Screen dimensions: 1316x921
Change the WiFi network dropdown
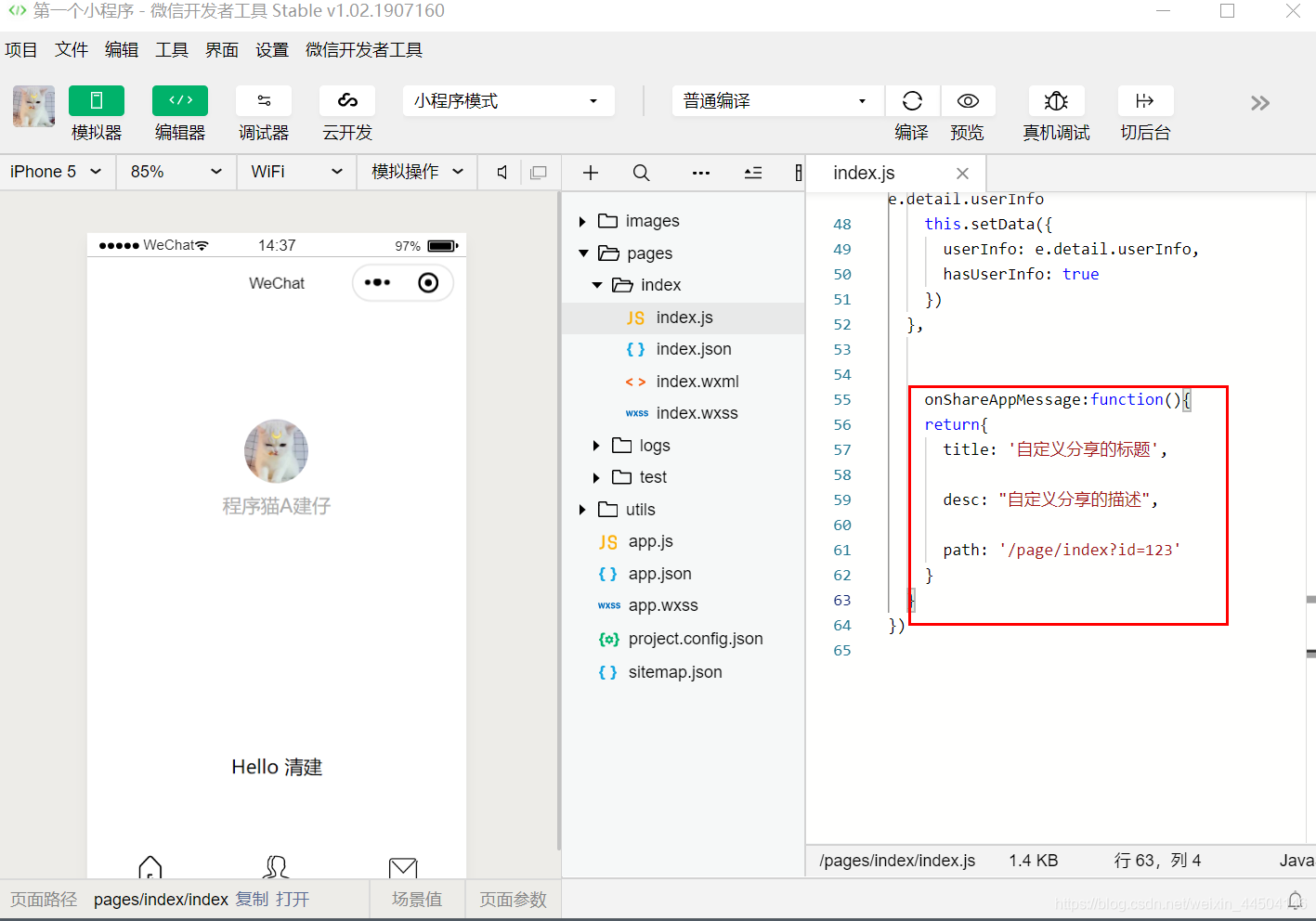(297, 172)
